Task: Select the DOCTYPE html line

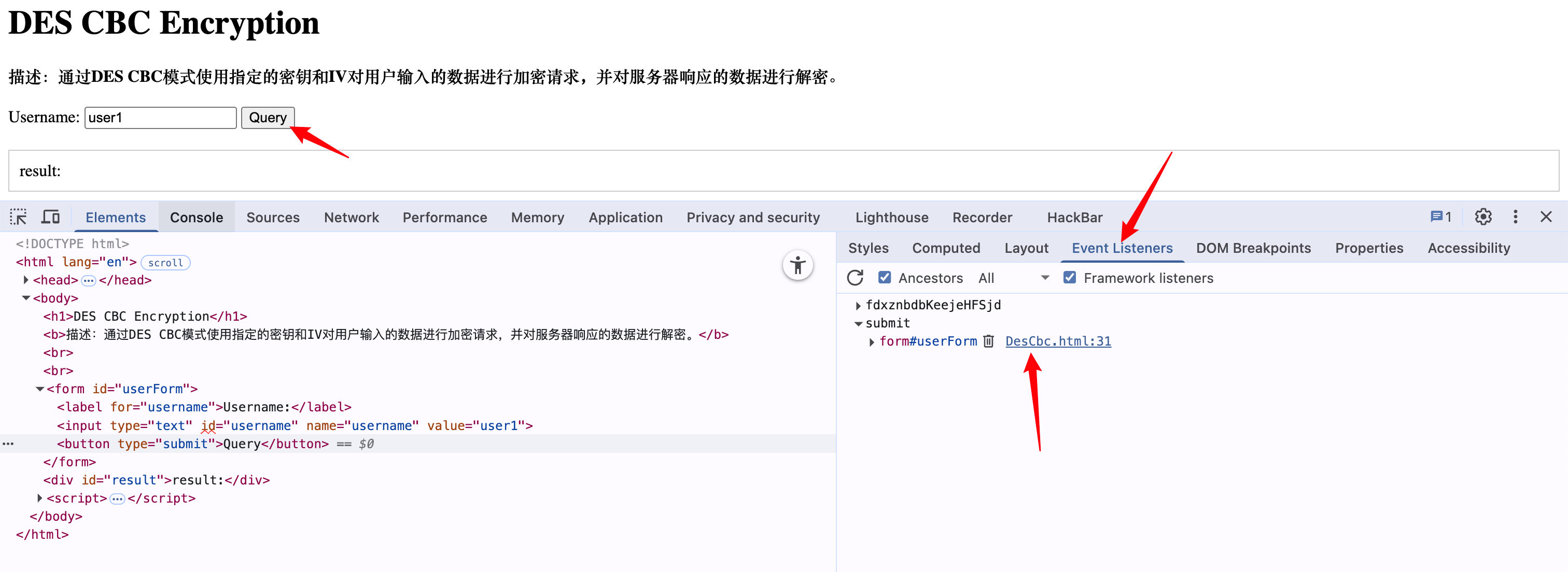Action: tap(73, 244)
